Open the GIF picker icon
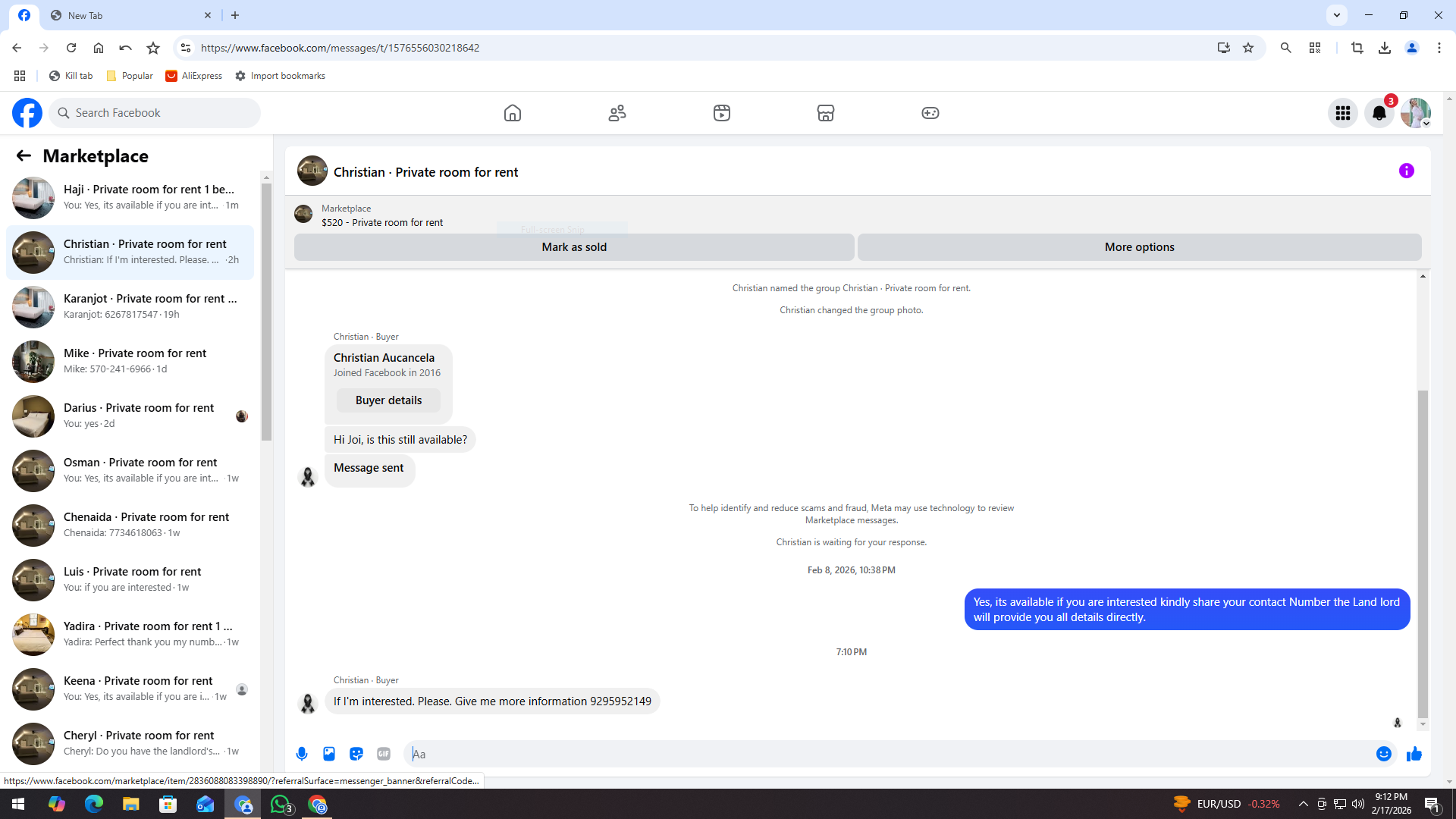This screenshot has width=1456, height=819. [384, 754]
